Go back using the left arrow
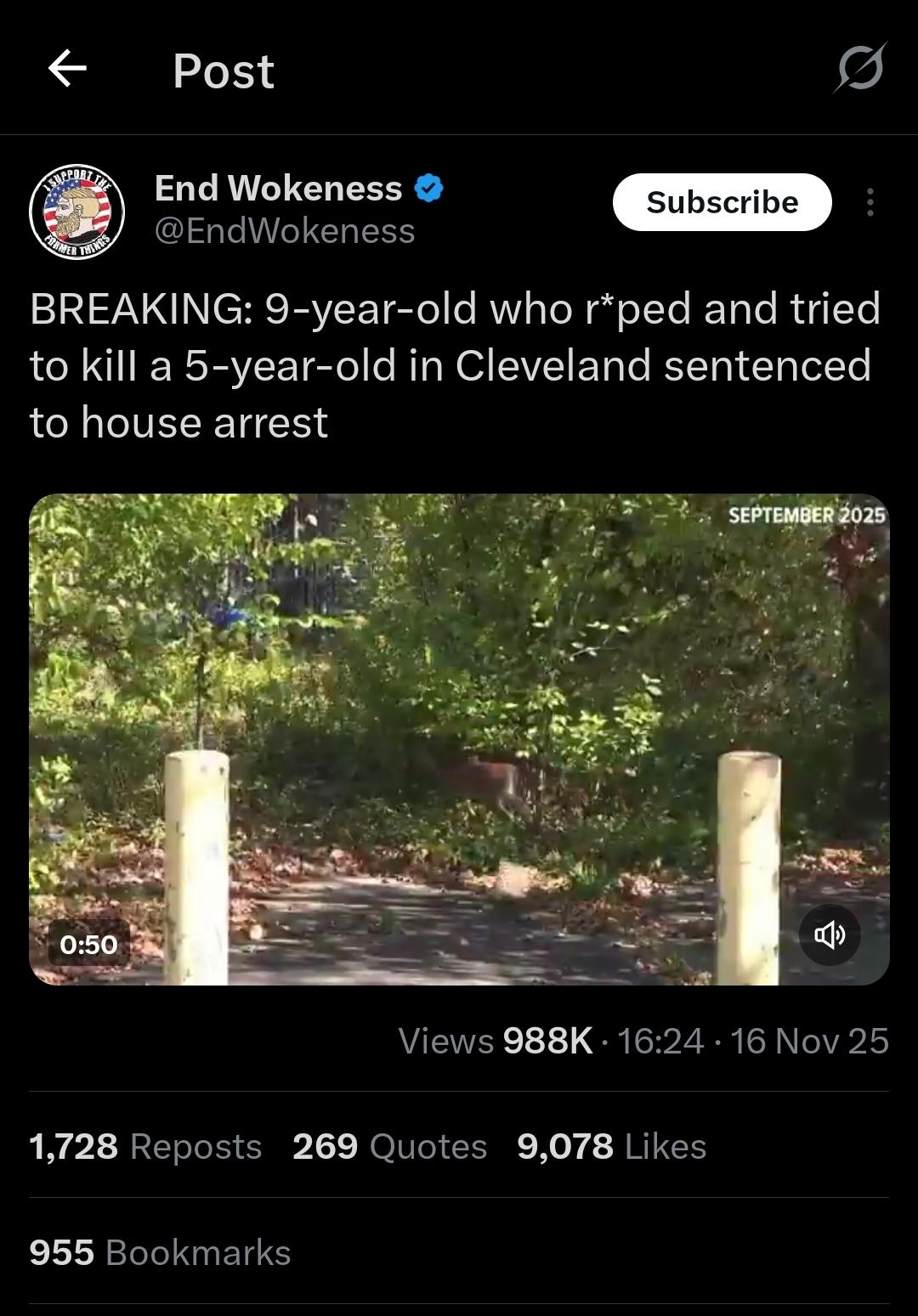The width and height of the screenshot is (918, 1316). click(x=67, y=68)
